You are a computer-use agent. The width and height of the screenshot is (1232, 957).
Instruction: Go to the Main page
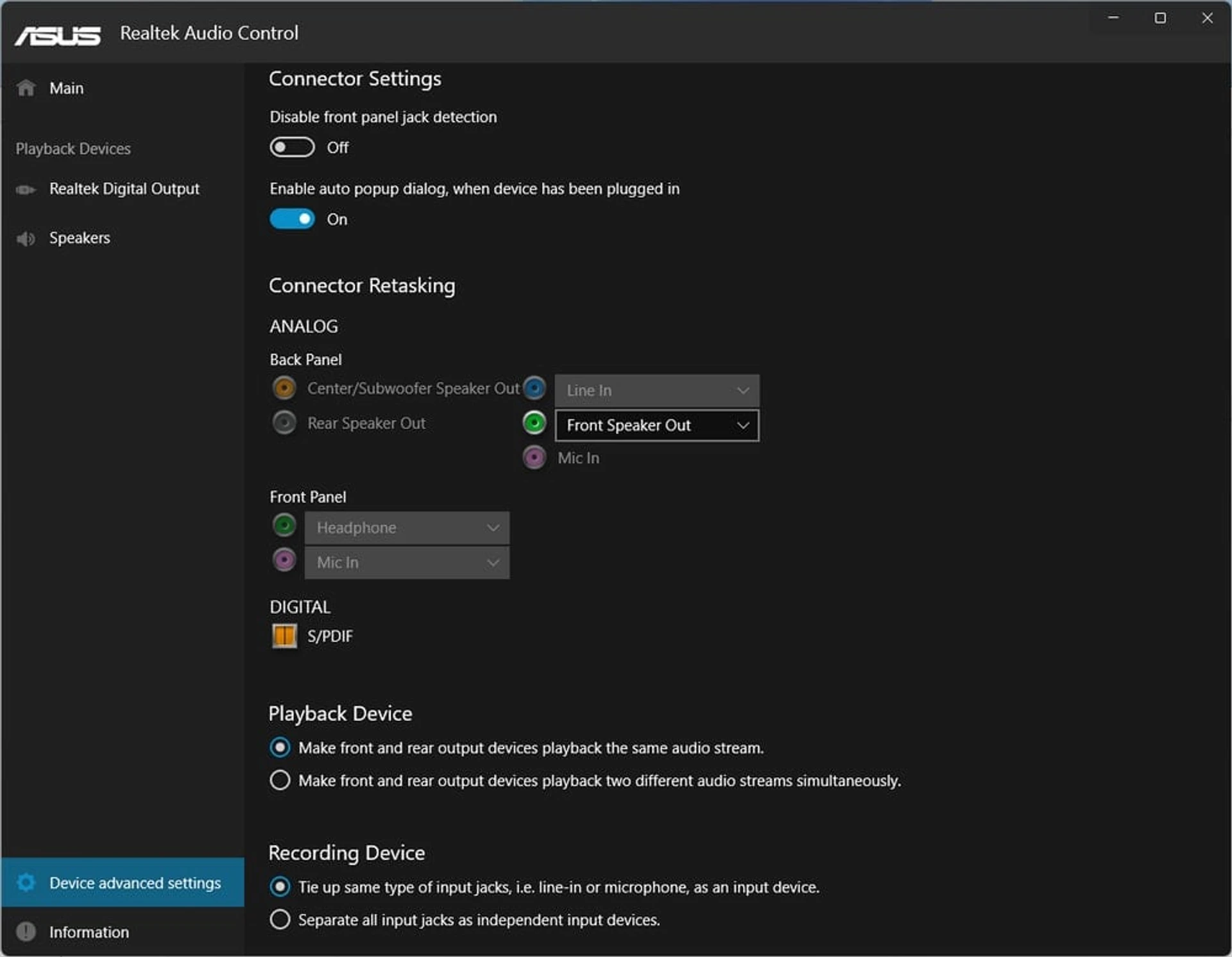tap(122, 88)
